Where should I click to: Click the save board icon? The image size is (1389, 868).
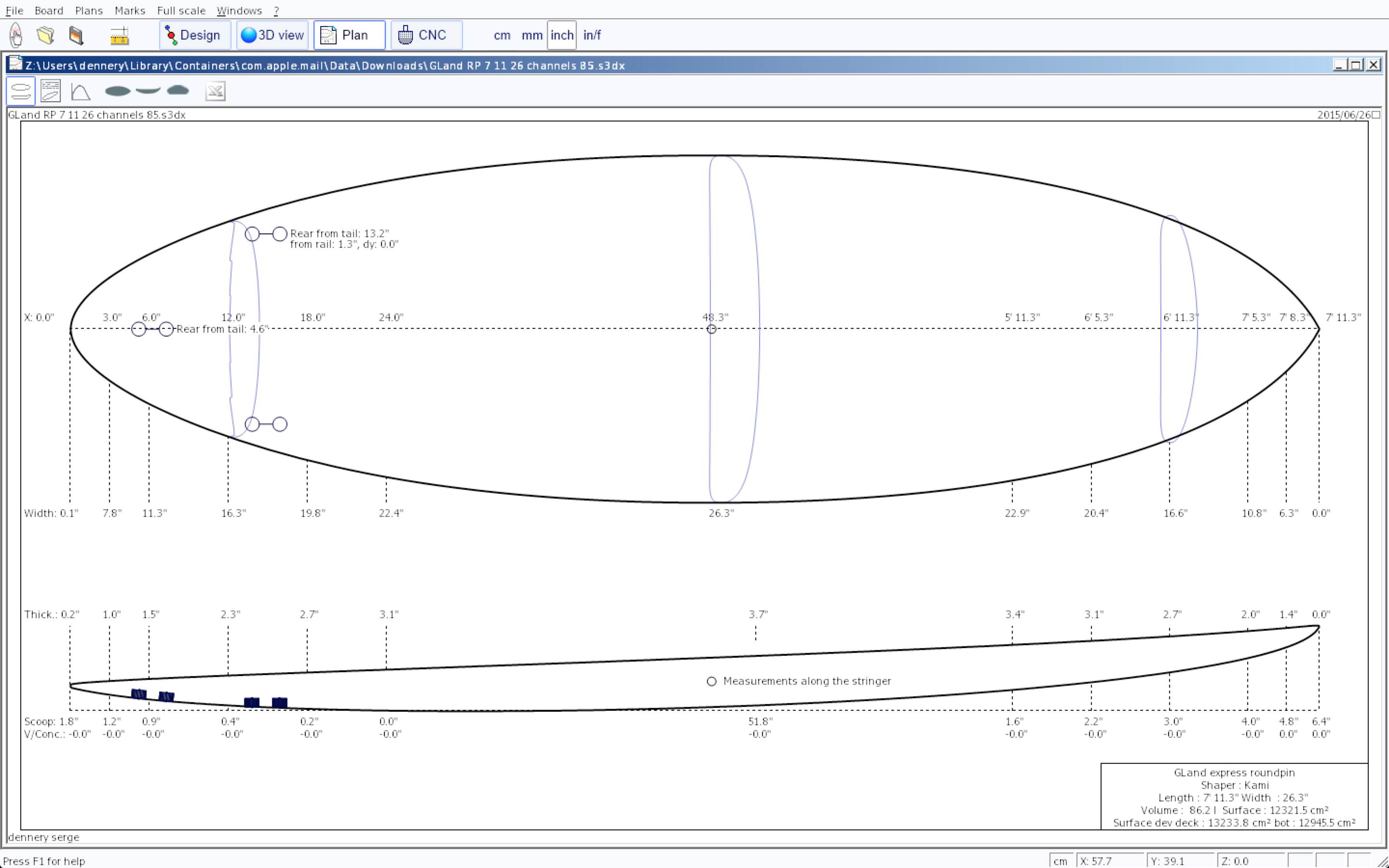point(76,35)
